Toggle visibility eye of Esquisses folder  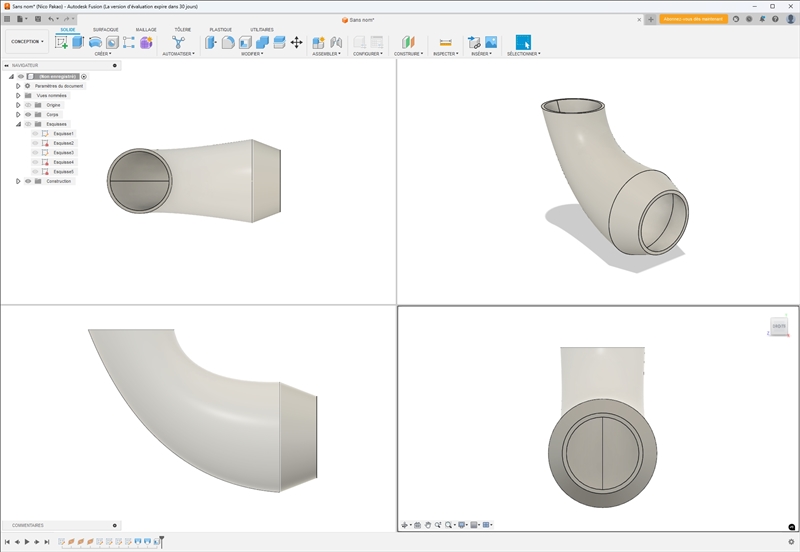[28, 124]
